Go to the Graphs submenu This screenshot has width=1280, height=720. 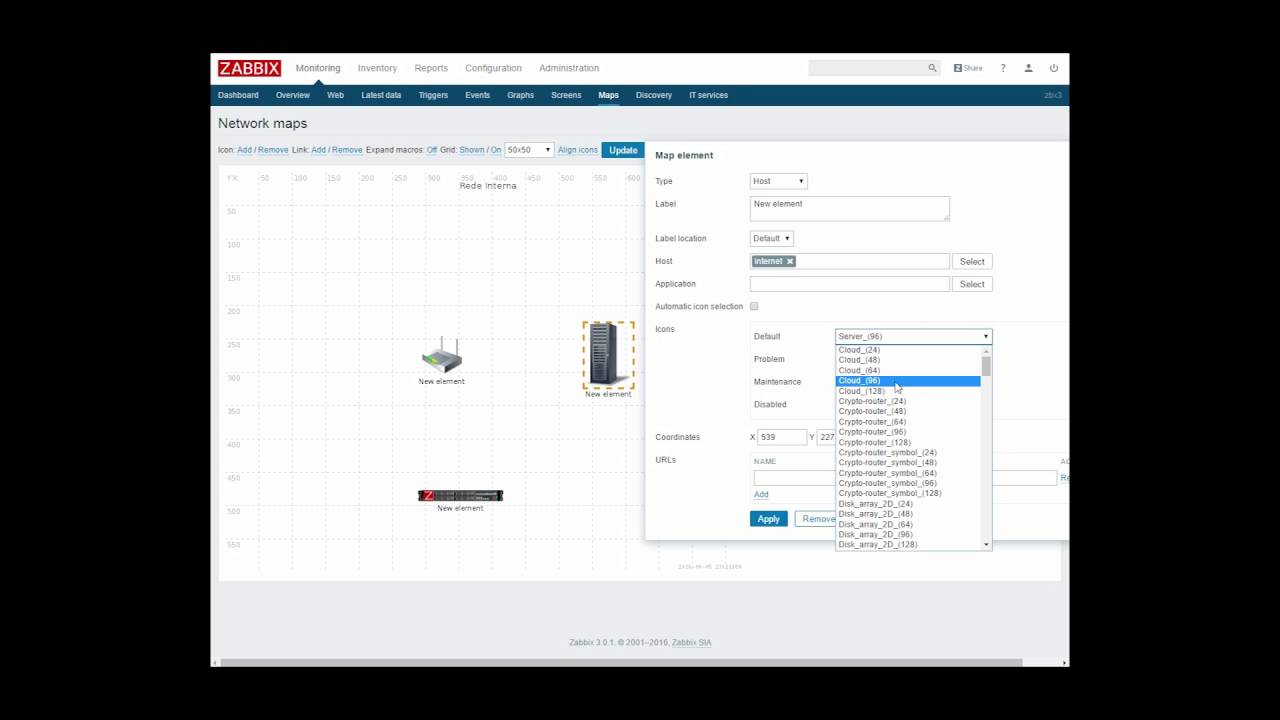point(520,95)
